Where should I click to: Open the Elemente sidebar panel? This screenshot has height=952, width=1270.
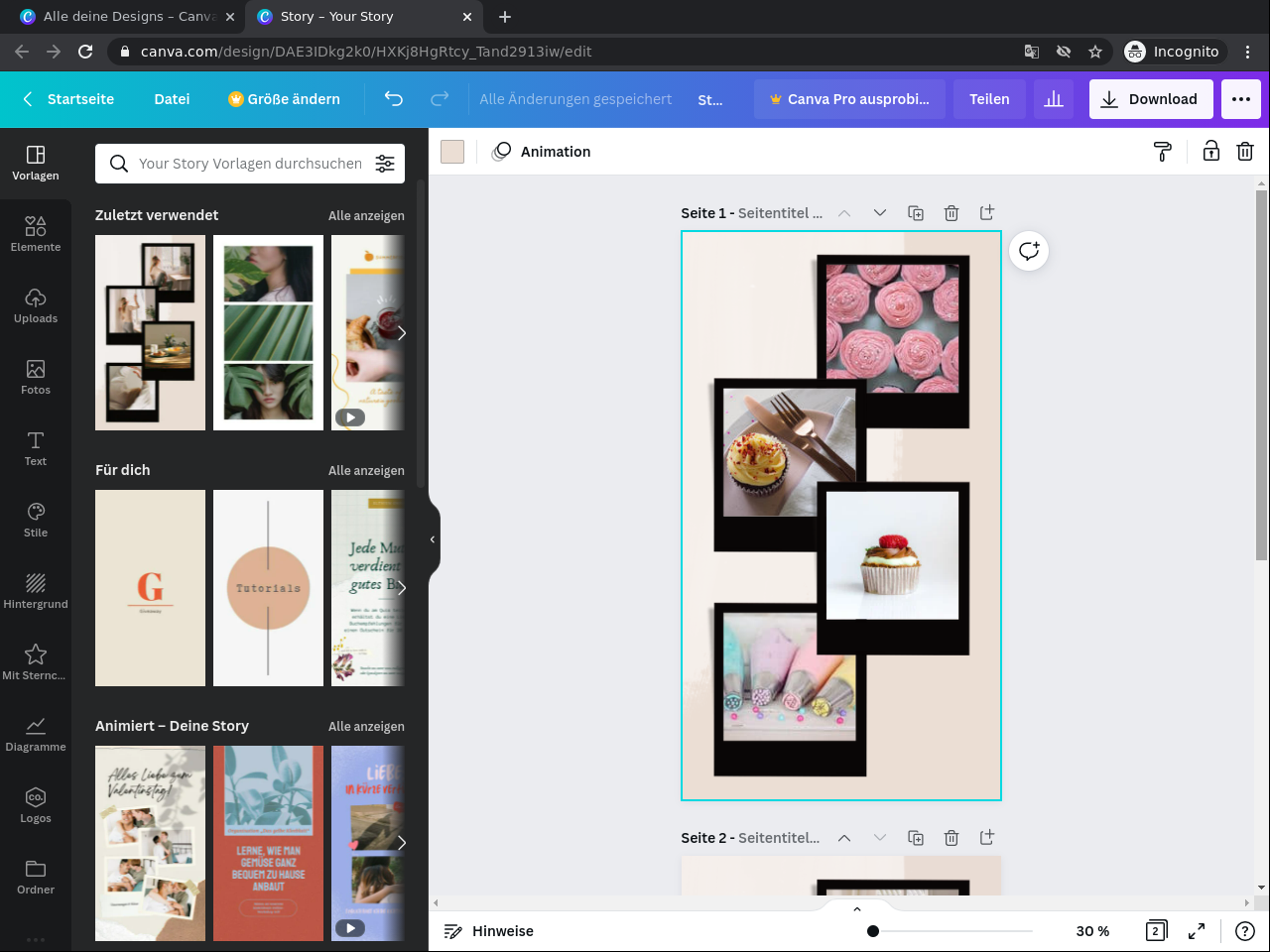(x=36, y=235)
